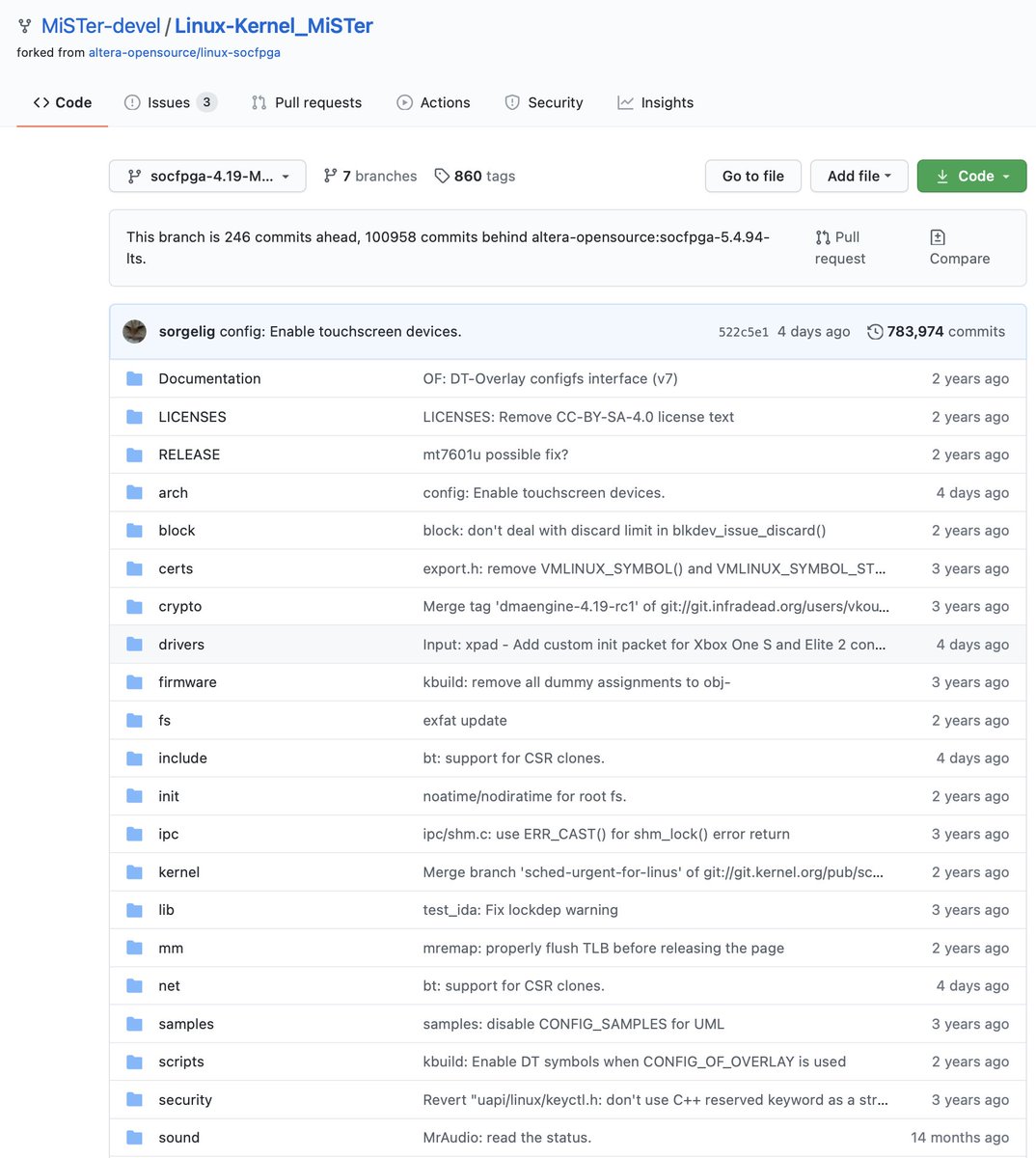Open the sorgelig author link
This screenshot has width=1036, height=1158.
click(x=187, y=331)
